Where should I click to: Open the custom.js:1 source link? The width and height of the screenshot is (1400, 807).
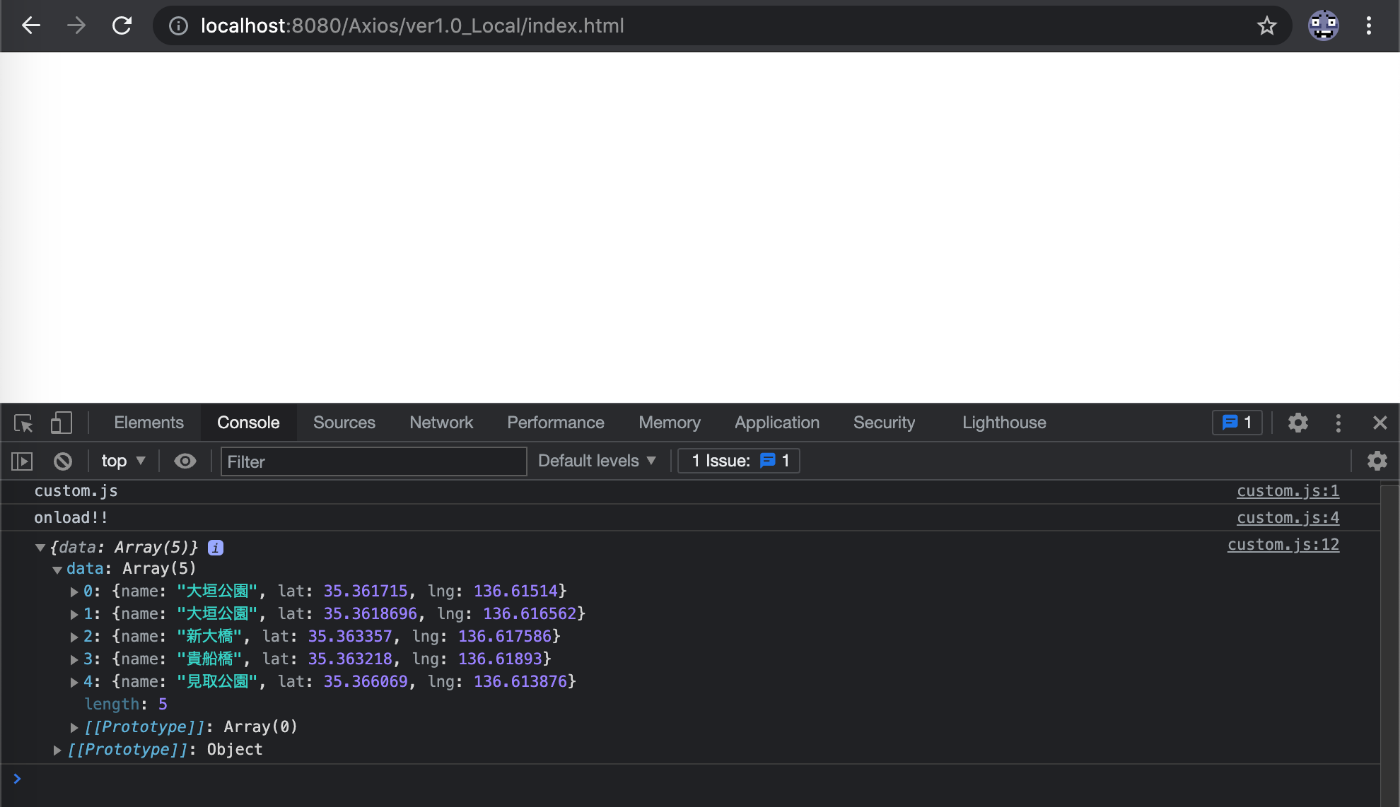tap(1288, 491)
